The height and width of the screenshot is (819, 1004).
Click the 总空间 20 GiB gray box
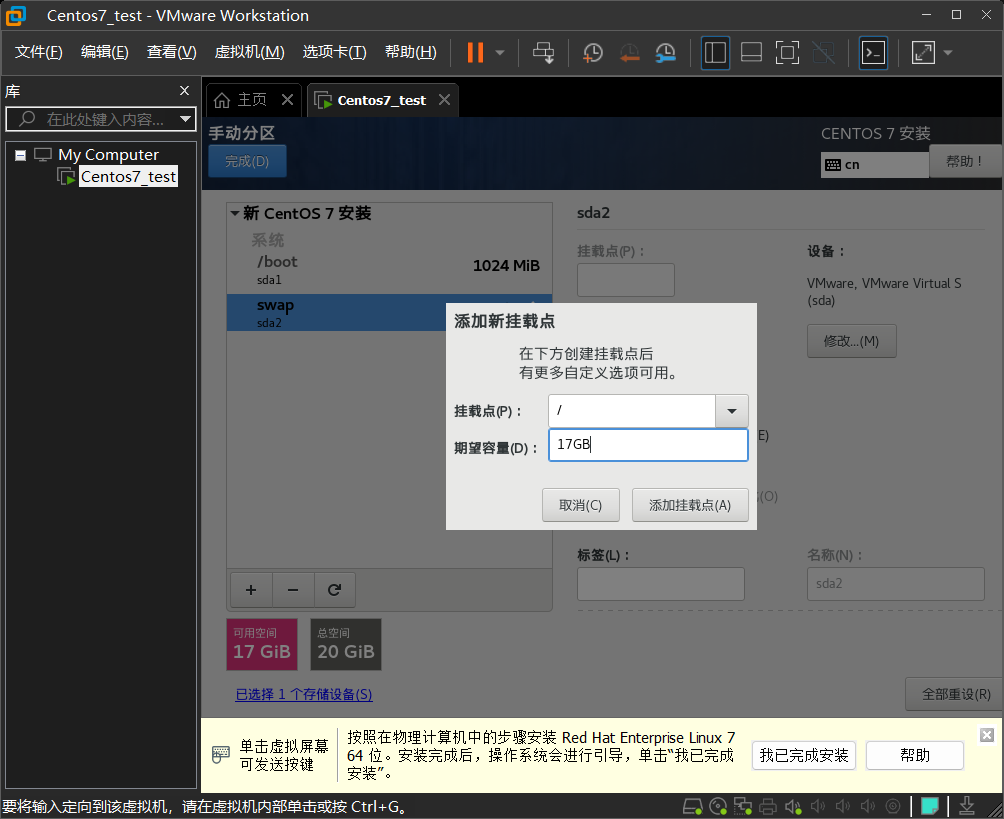346,644
